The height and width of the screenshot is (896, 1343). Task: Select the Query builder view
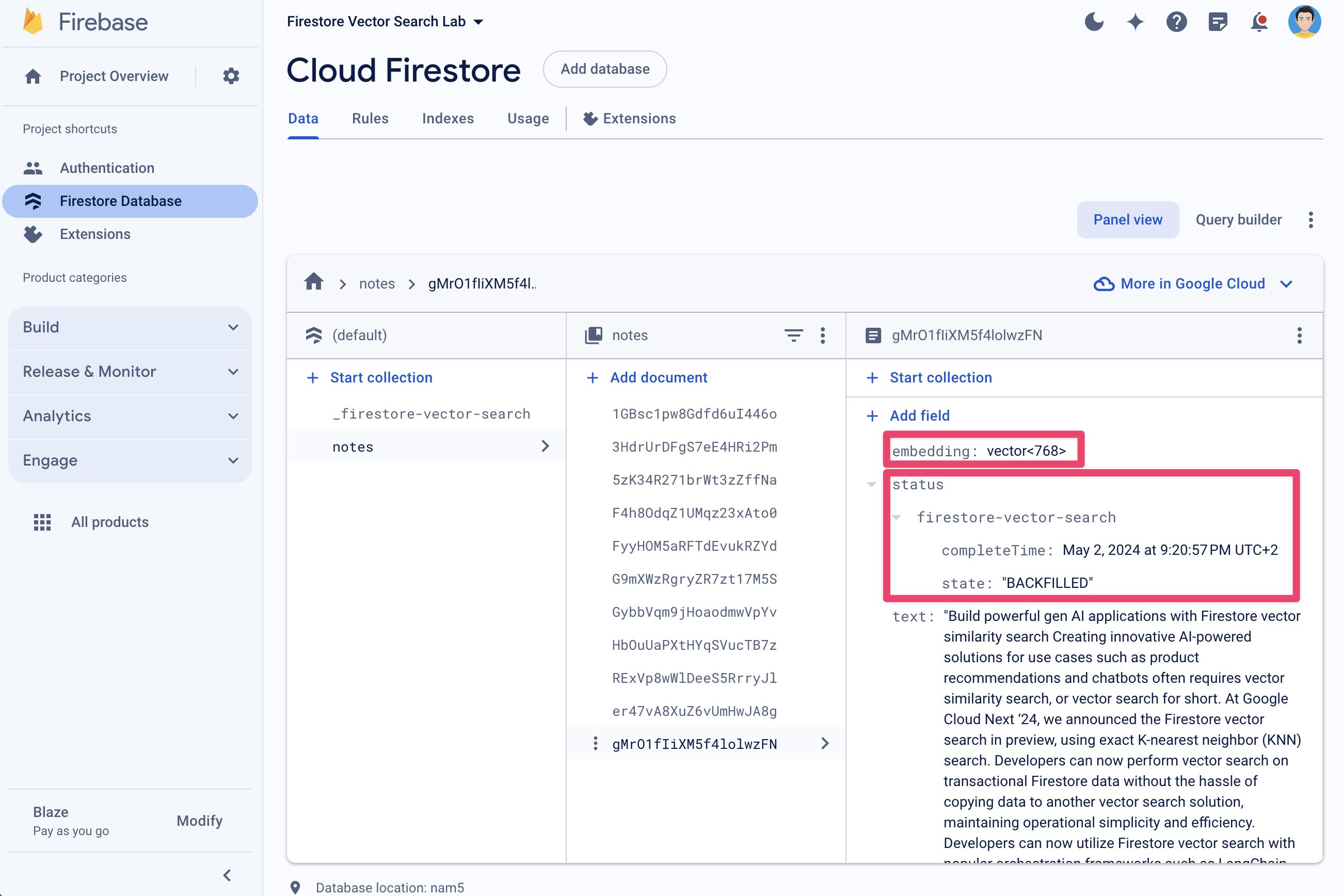(x=1237, y=220)
